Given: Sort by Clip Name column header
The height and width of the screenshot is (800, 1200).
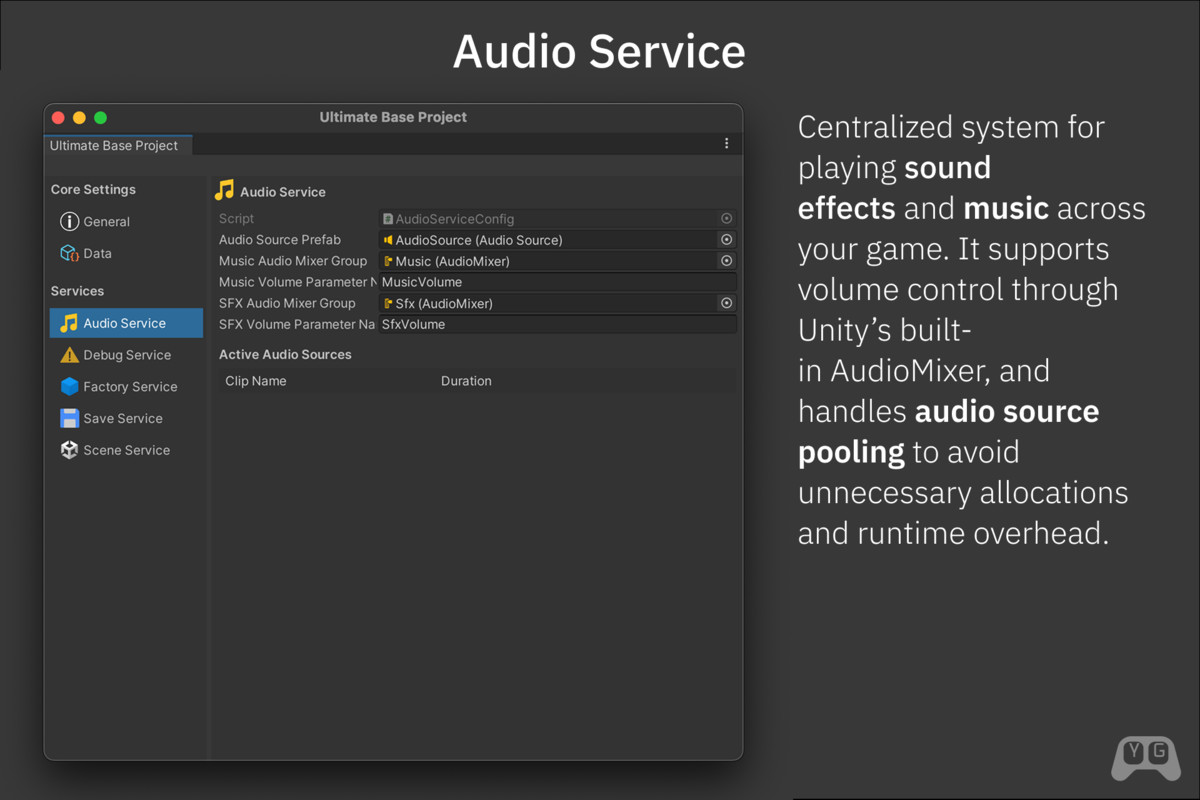Looking at the screenshot, I should pos(256,381).
